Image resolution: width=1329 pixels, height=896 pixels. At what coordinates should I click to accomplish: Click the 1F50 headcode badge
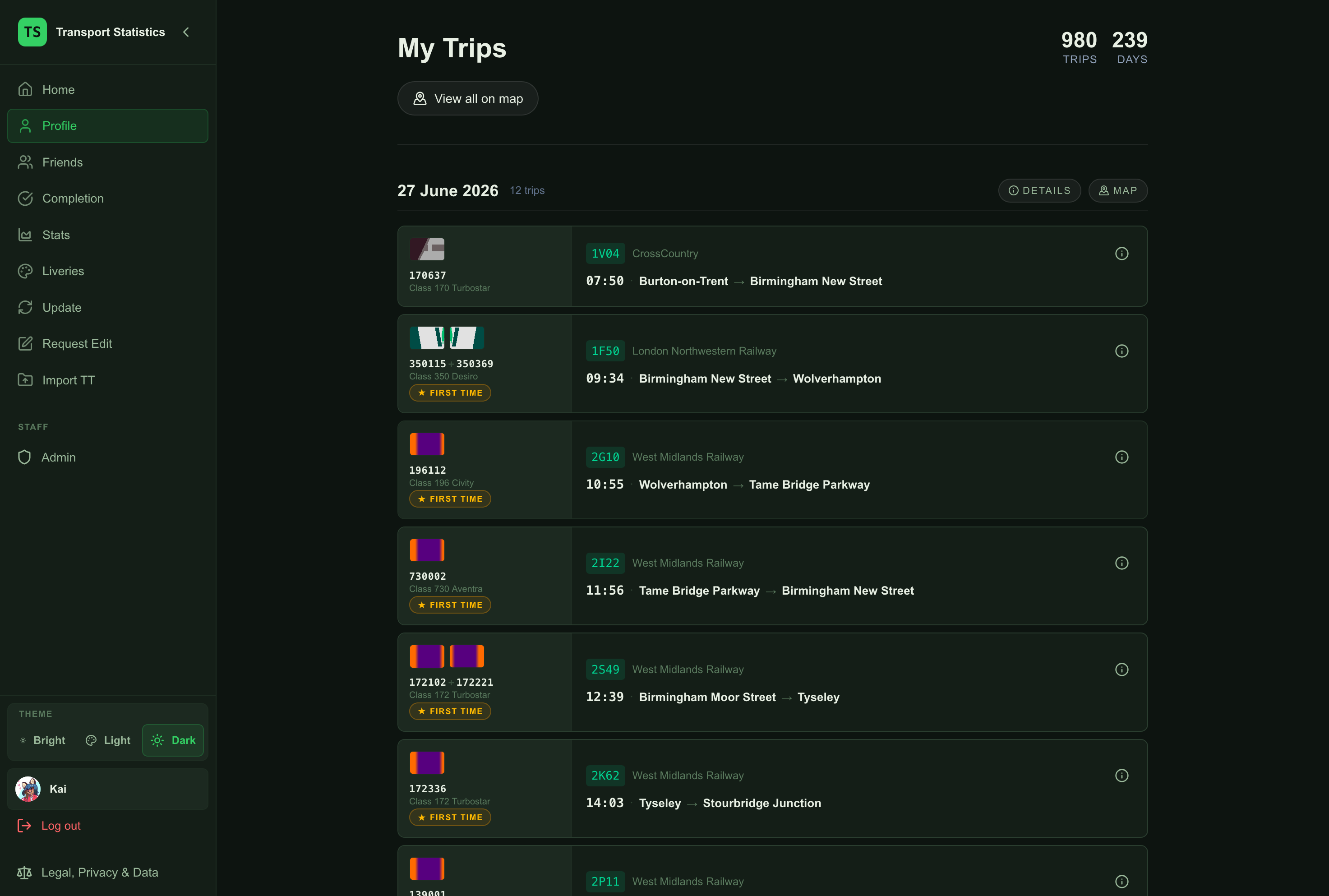click(605, 351)
